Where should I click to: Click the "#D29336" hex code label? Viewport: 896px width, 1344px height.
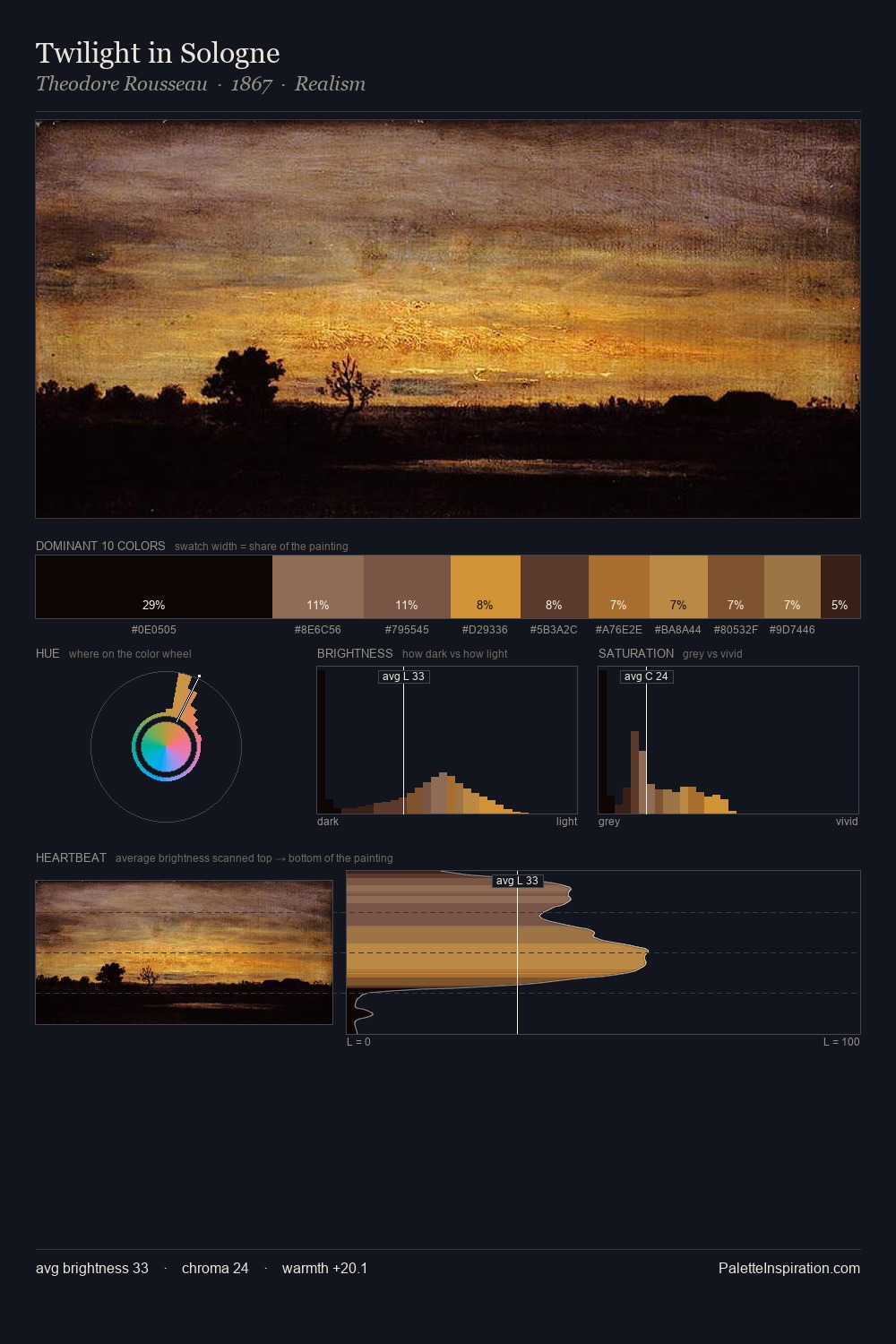485,630
